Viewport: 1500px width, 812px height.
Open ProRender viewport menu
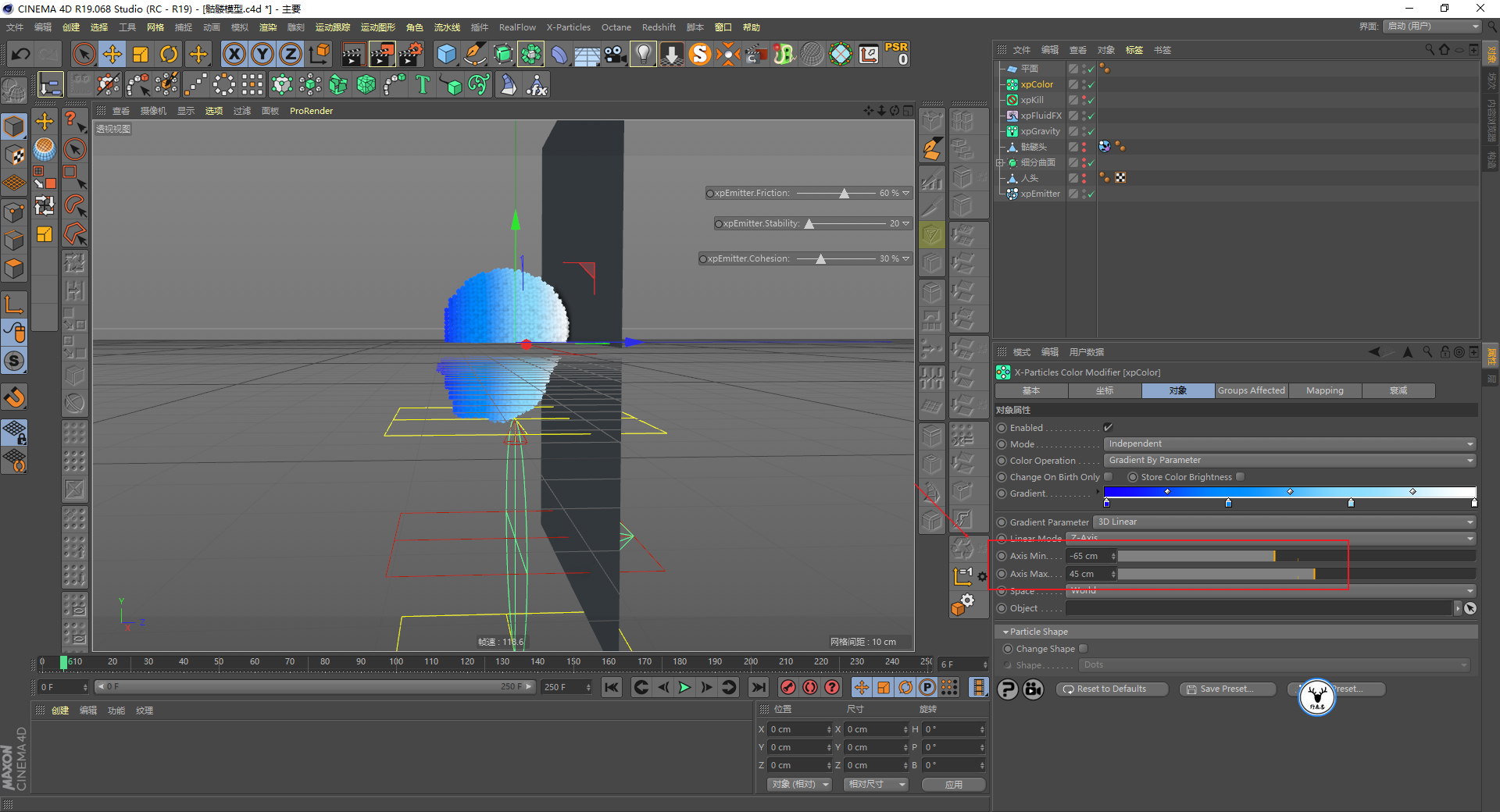point(311,111)
